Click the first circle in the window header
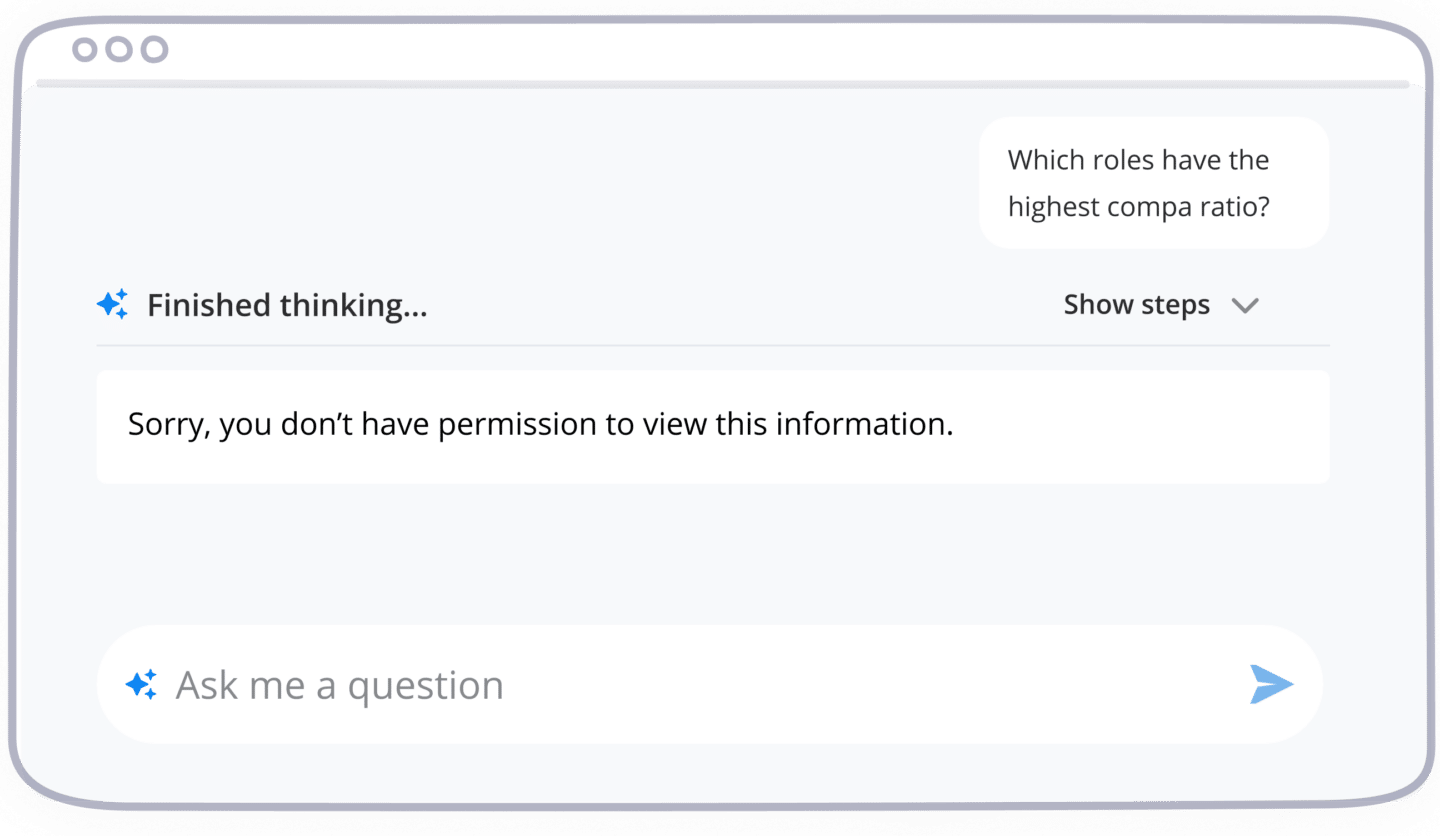 click(x=85, y=49)
